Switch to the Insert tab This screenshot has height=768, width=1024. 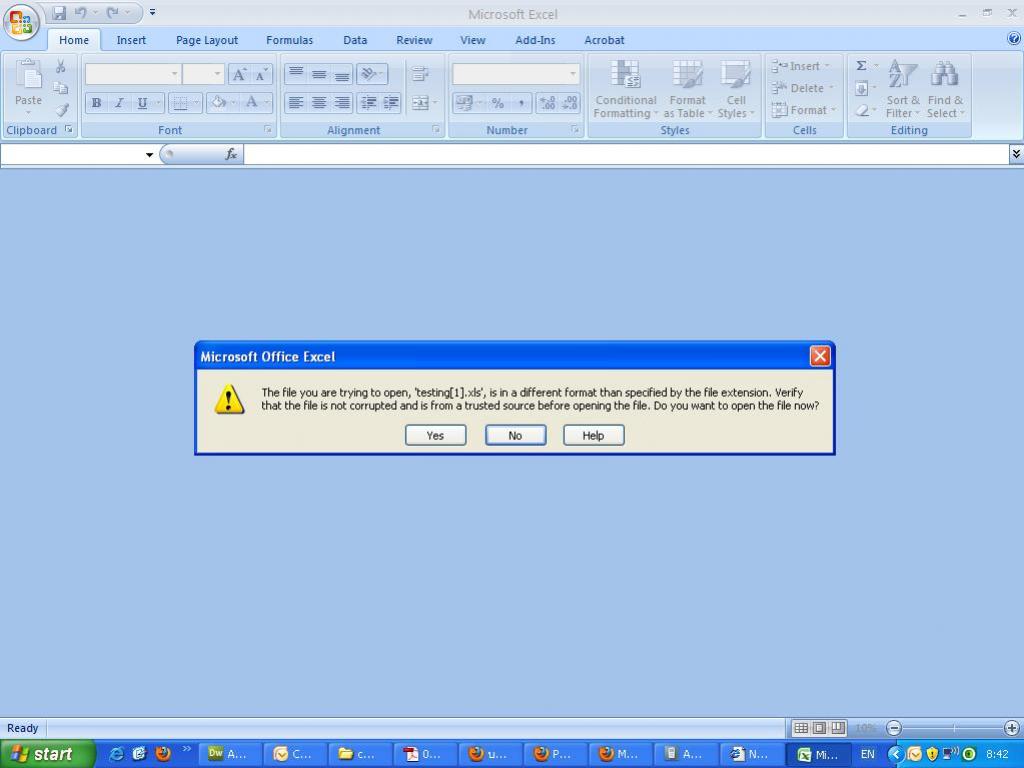point(131,40)
